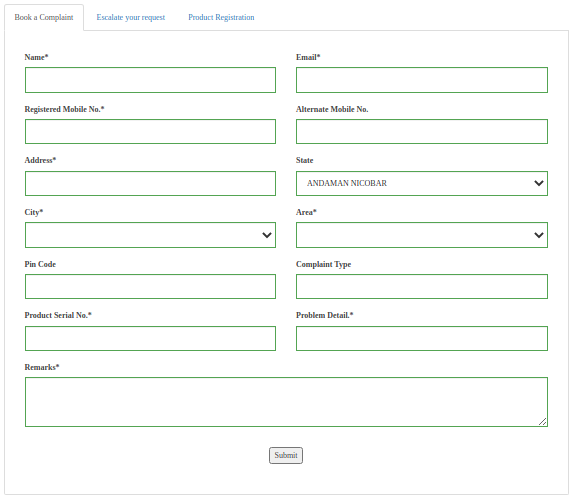Click inside the Remarks text area
The width and height of the screenshot is (574, 501).
[286, 402]
